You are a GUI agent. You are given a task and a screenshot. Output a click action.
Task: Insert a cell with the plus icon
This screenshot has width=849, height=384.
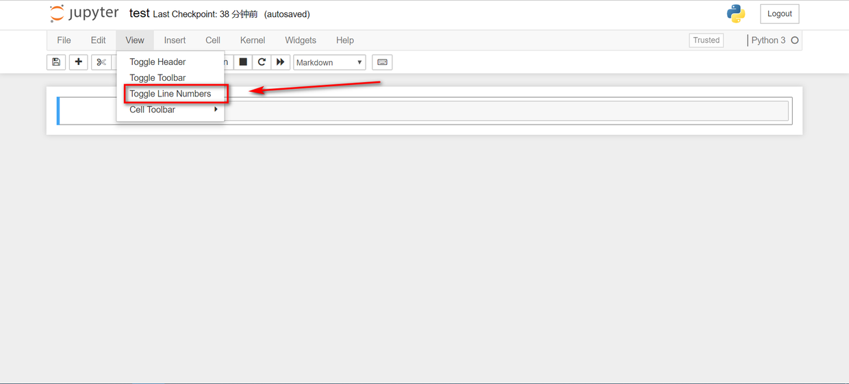tap(79, 62)
